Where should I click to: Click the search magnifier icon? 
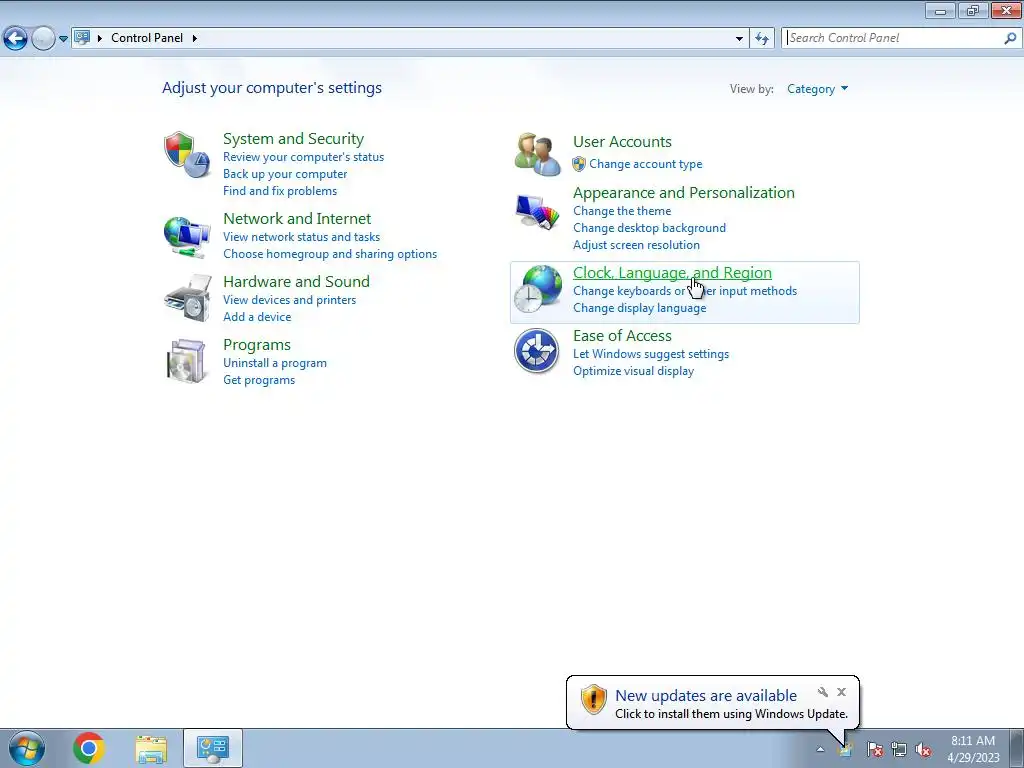(1010, 39)
